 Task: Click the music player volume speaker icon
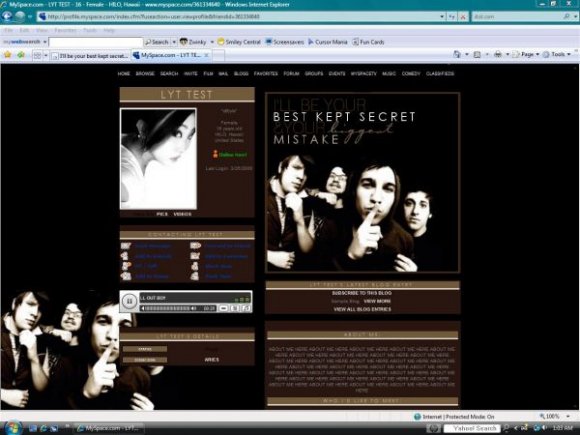point(193,308)
